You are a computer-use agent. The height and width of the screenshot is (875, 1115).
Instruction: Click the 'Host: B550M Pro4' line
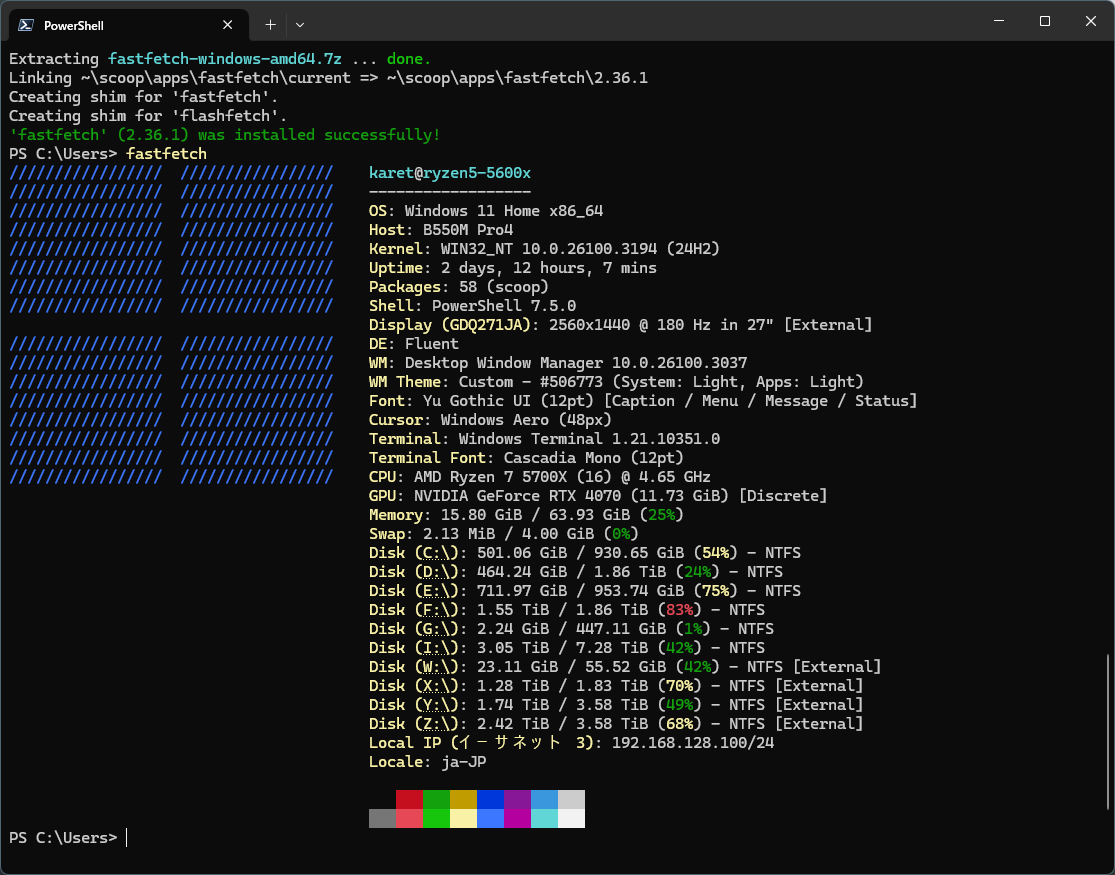(x=441, y=230)
